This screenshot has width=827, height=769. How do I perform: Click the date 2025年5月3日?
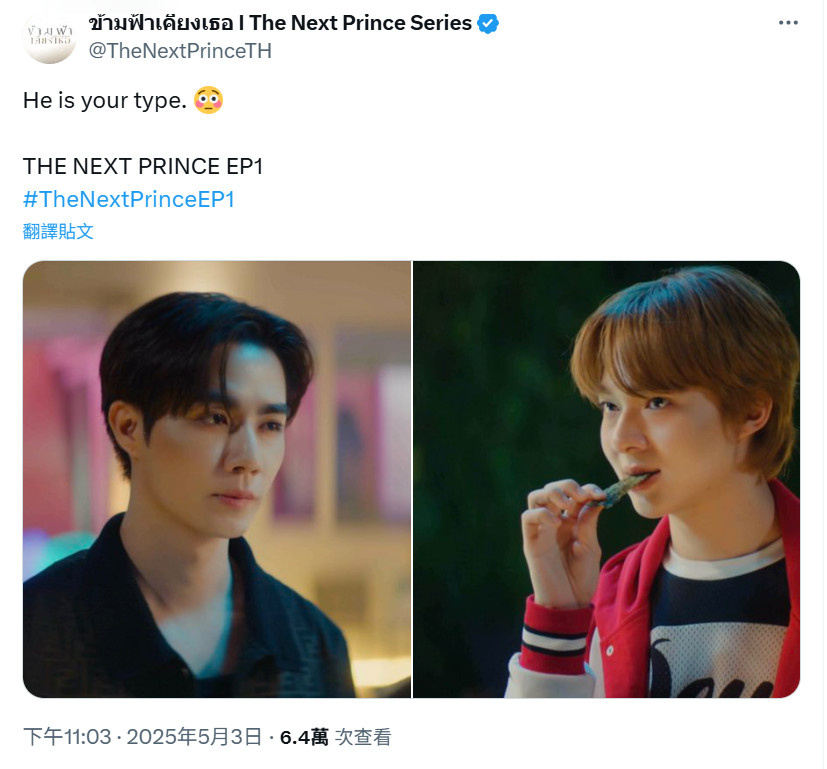point(194,737)
